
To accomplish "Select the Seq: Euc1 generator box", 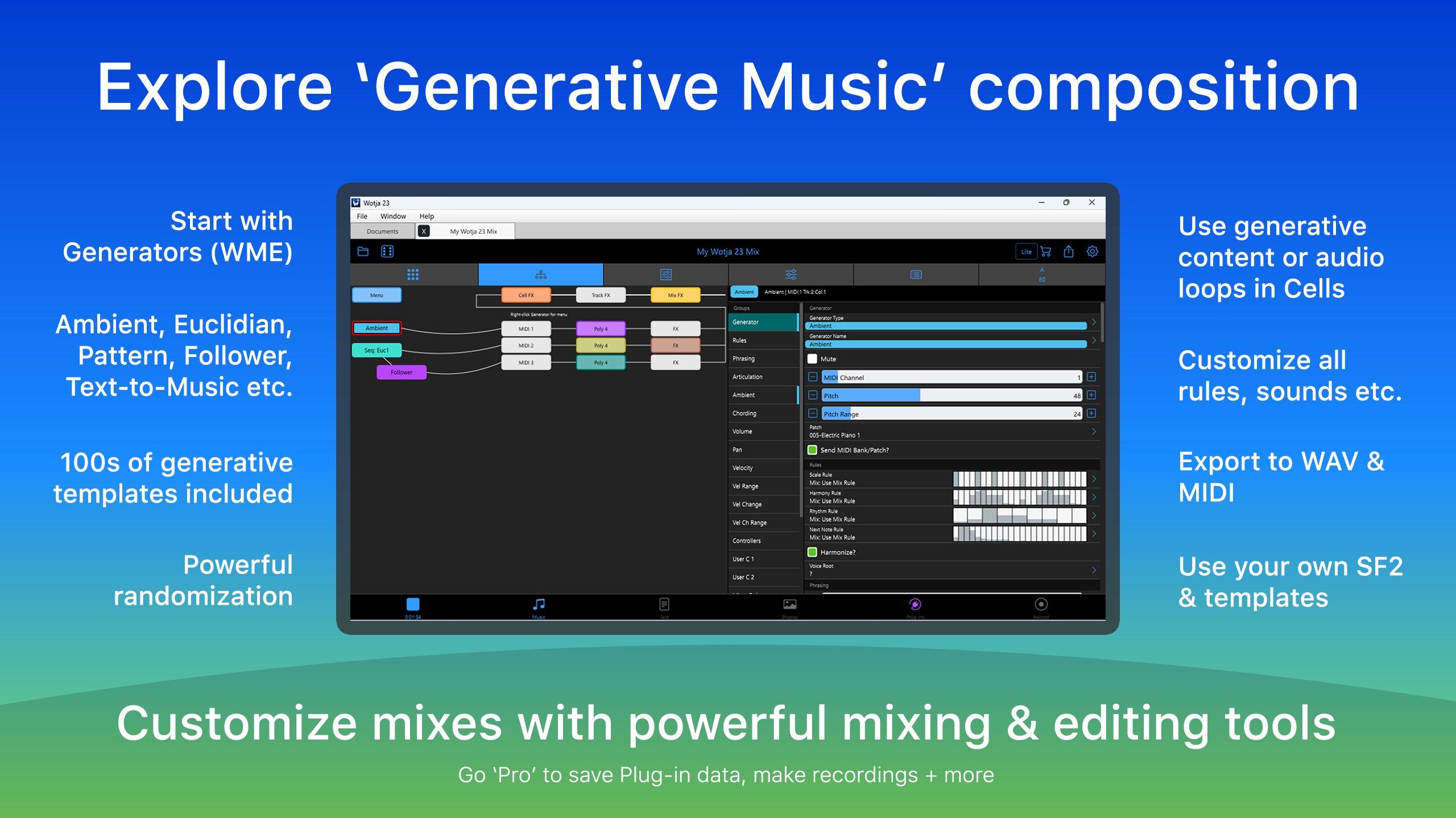I will click(377, 350).
